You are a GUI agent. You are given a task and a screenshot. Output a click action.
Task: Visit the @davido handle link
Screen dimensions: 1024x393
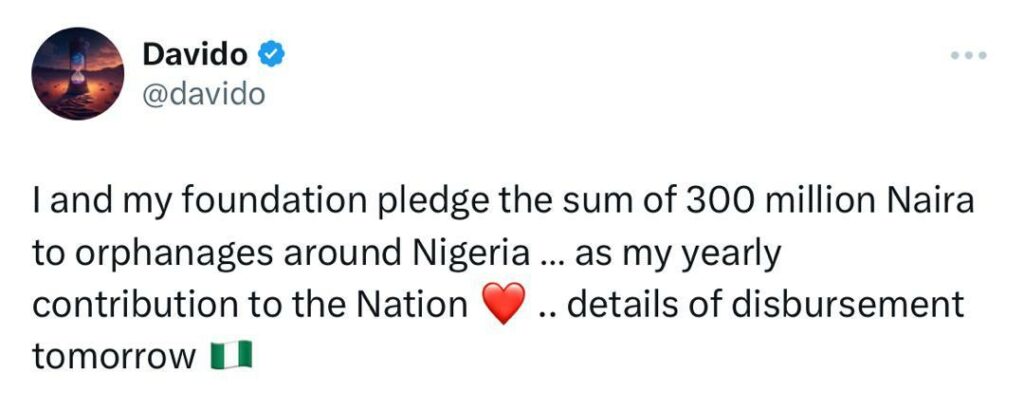point(204,95)
